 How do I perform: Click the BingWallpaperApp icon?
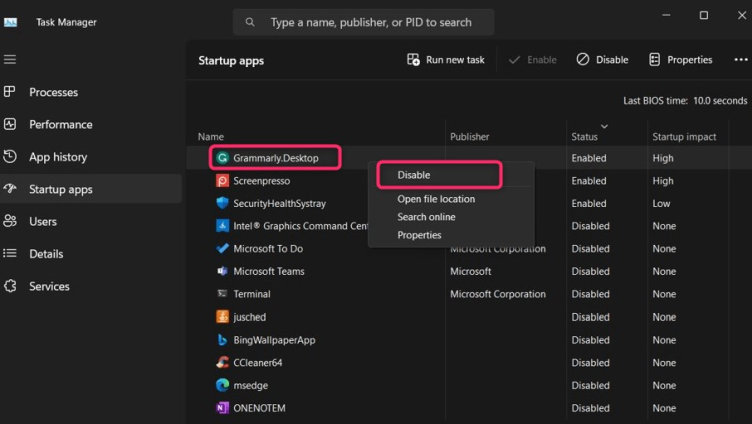coord(223,340)
